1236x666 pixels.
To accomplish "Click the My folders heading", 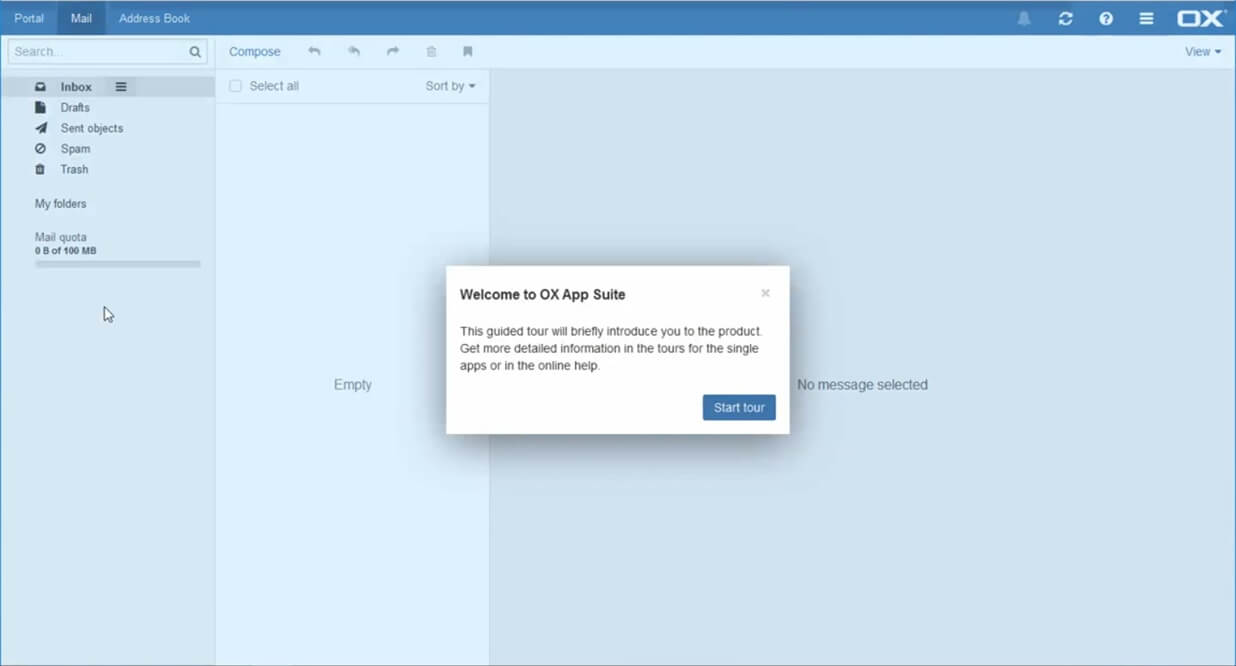I will [x=60, y=203].
